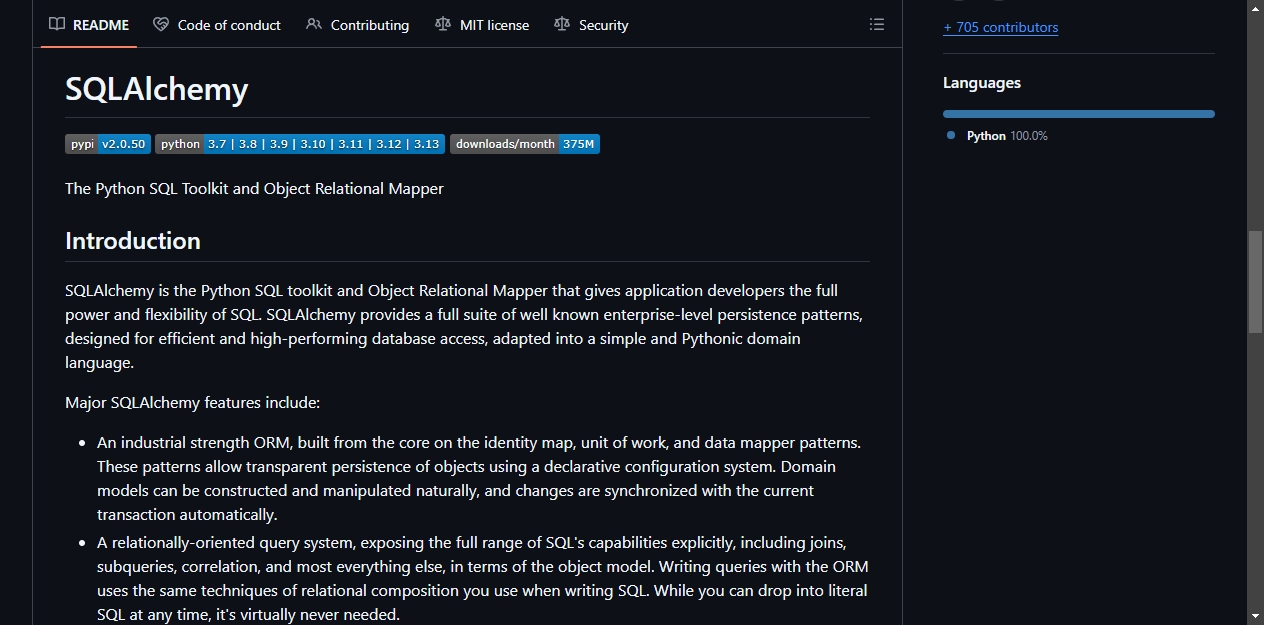
Task: Select the MIT license tab
Action: point(482,25)
